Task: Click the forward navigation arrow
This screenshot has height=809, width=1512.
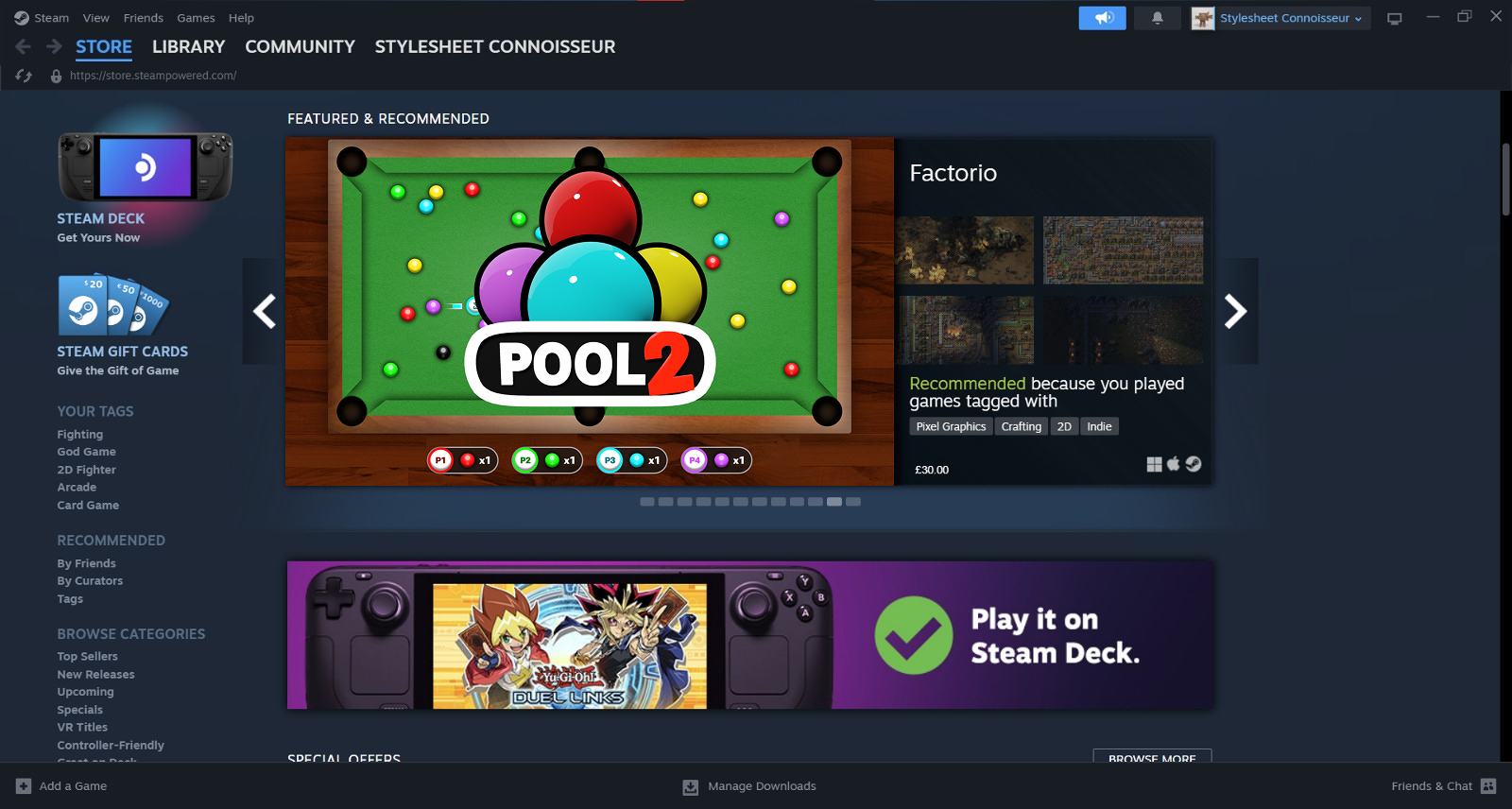Action: coord(54,46)
